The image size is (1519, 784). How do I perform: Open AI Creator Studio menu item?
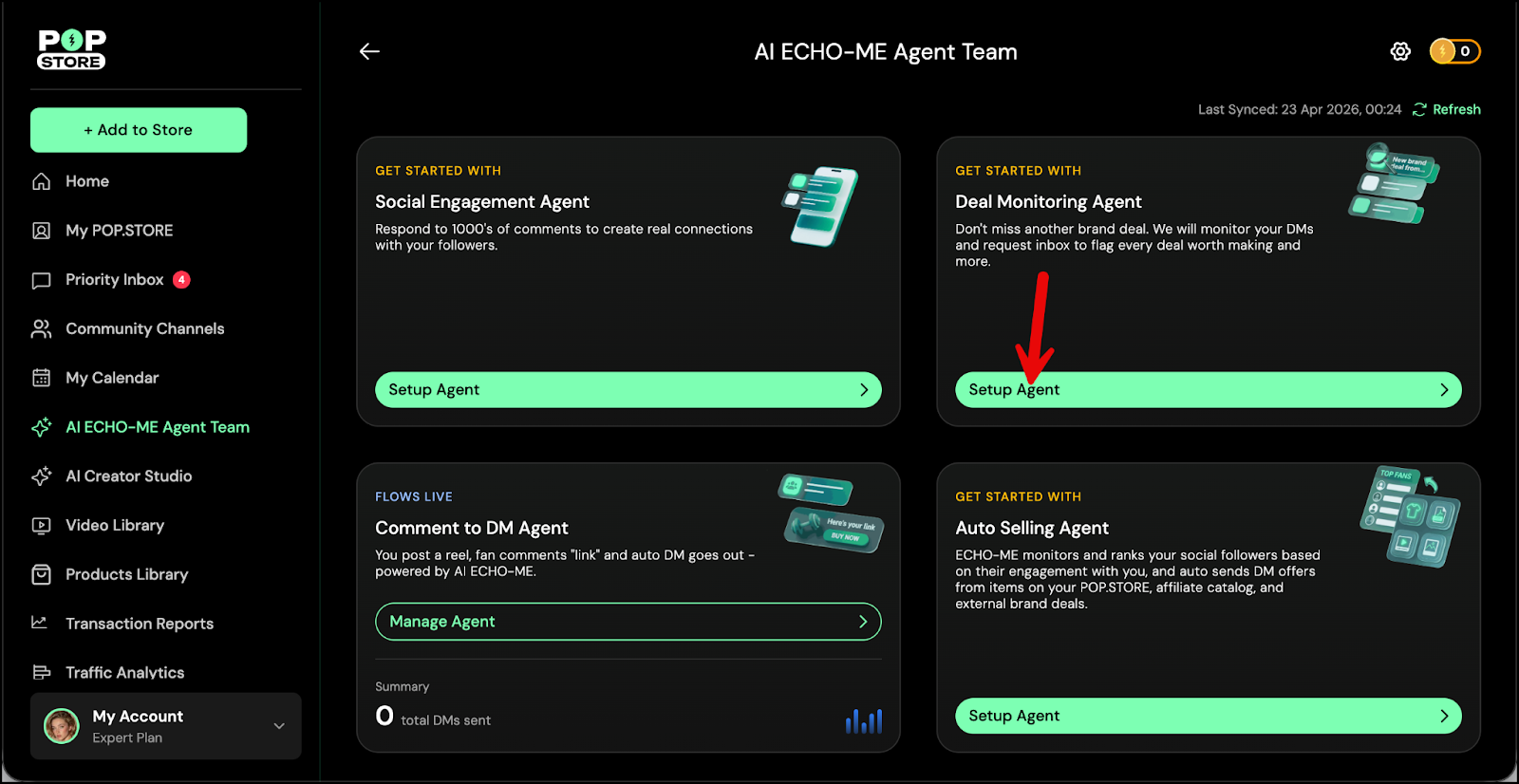pyautogui.click(x=128, y=476)
